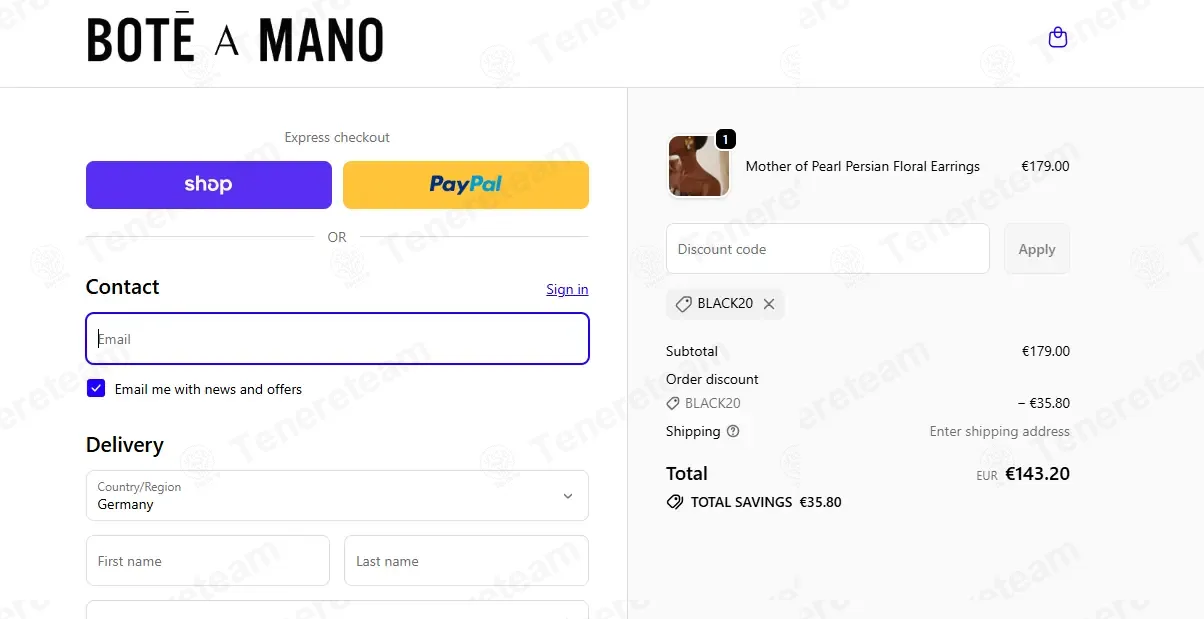Select the Last name field
The width and height of the screenshot is (1204, 619).
click(466, 561)
